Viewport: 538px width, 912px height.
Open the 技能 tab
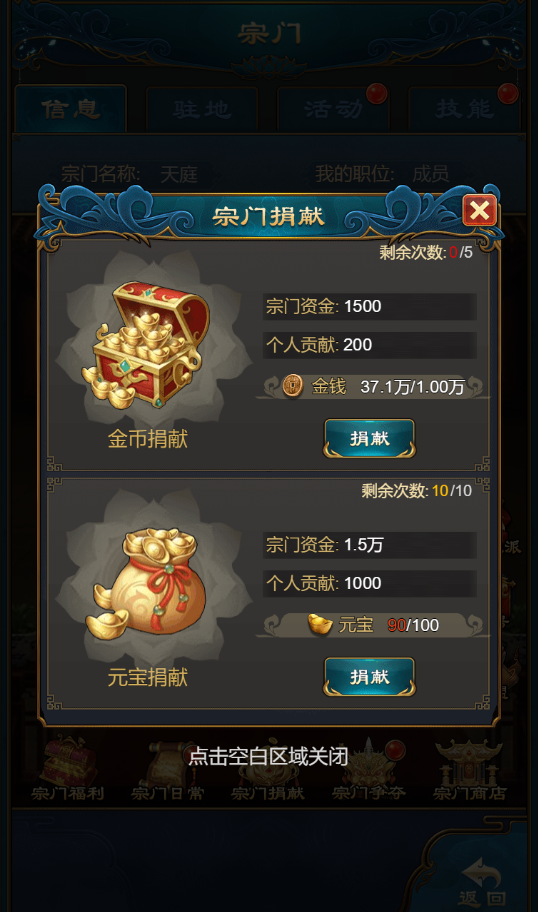coord(464,109)
